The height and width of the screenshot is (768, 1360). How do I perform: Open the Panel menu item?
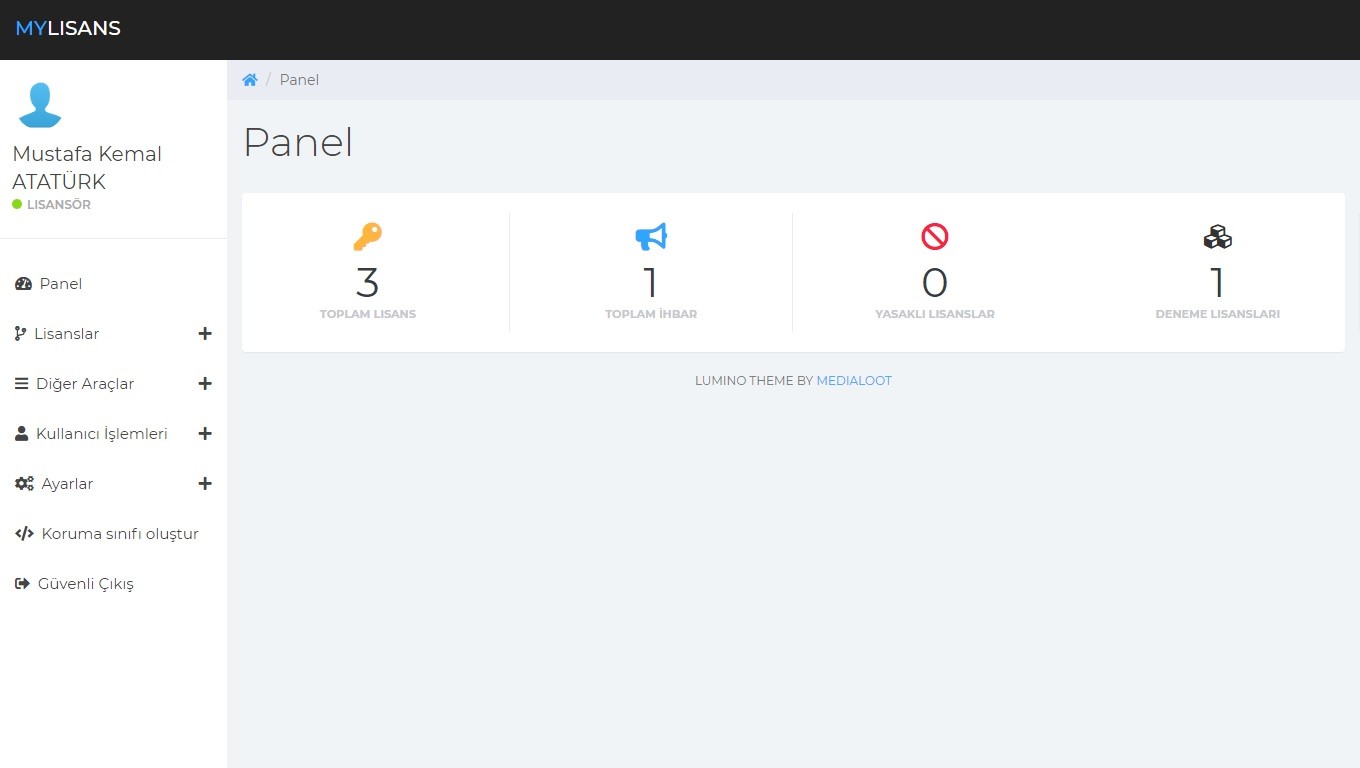(61, 284)
